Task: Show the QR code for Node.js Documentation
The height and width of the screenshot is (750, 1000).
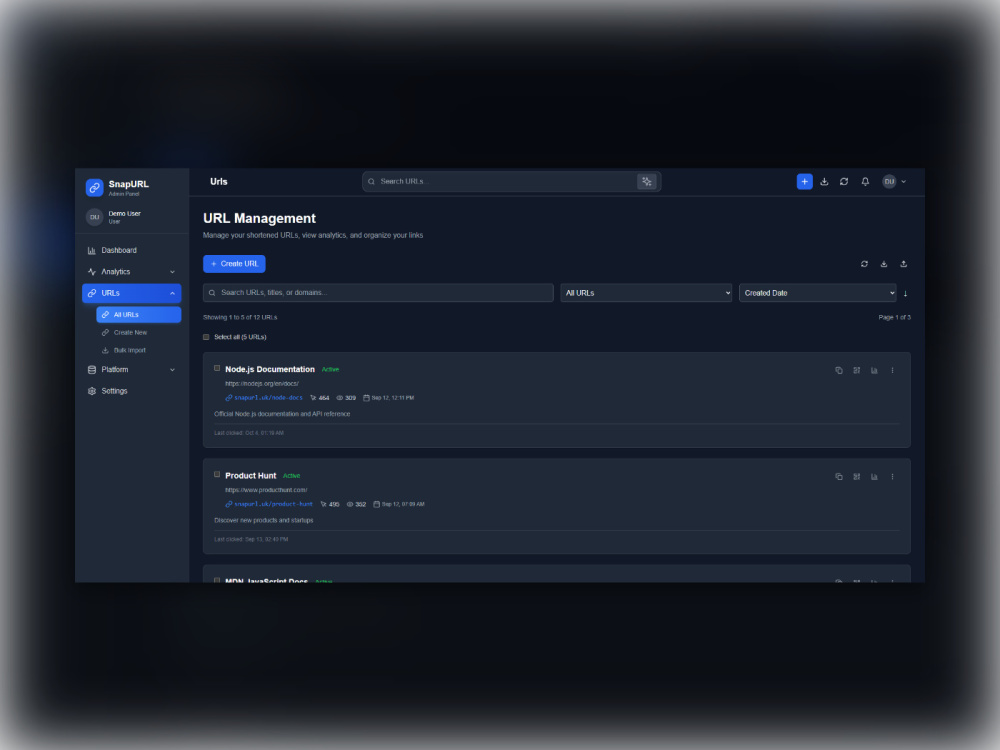Action: pos(857,371)
